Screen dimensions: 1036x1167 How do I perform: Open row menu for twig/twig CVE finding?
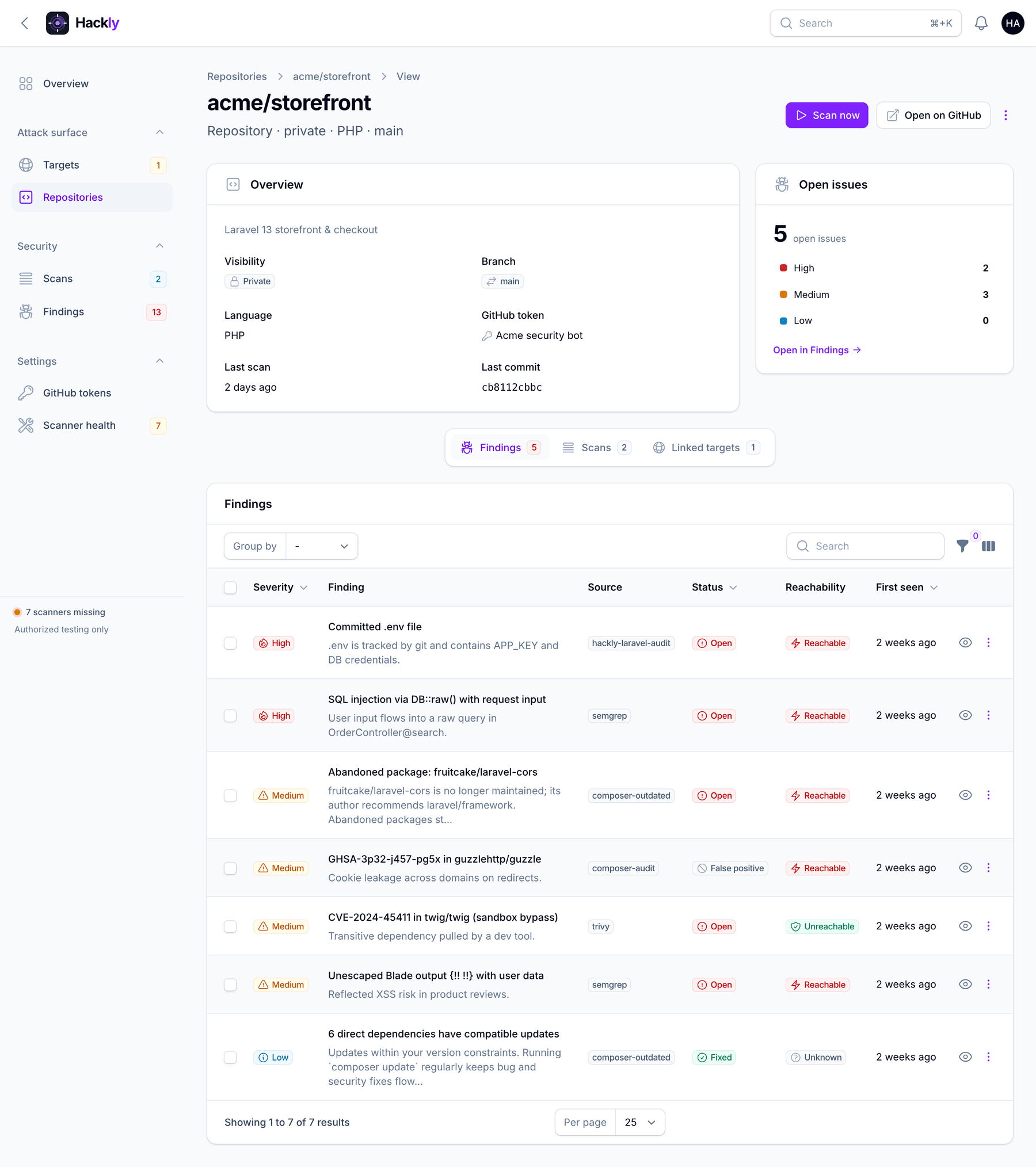(x=988, y=926)
